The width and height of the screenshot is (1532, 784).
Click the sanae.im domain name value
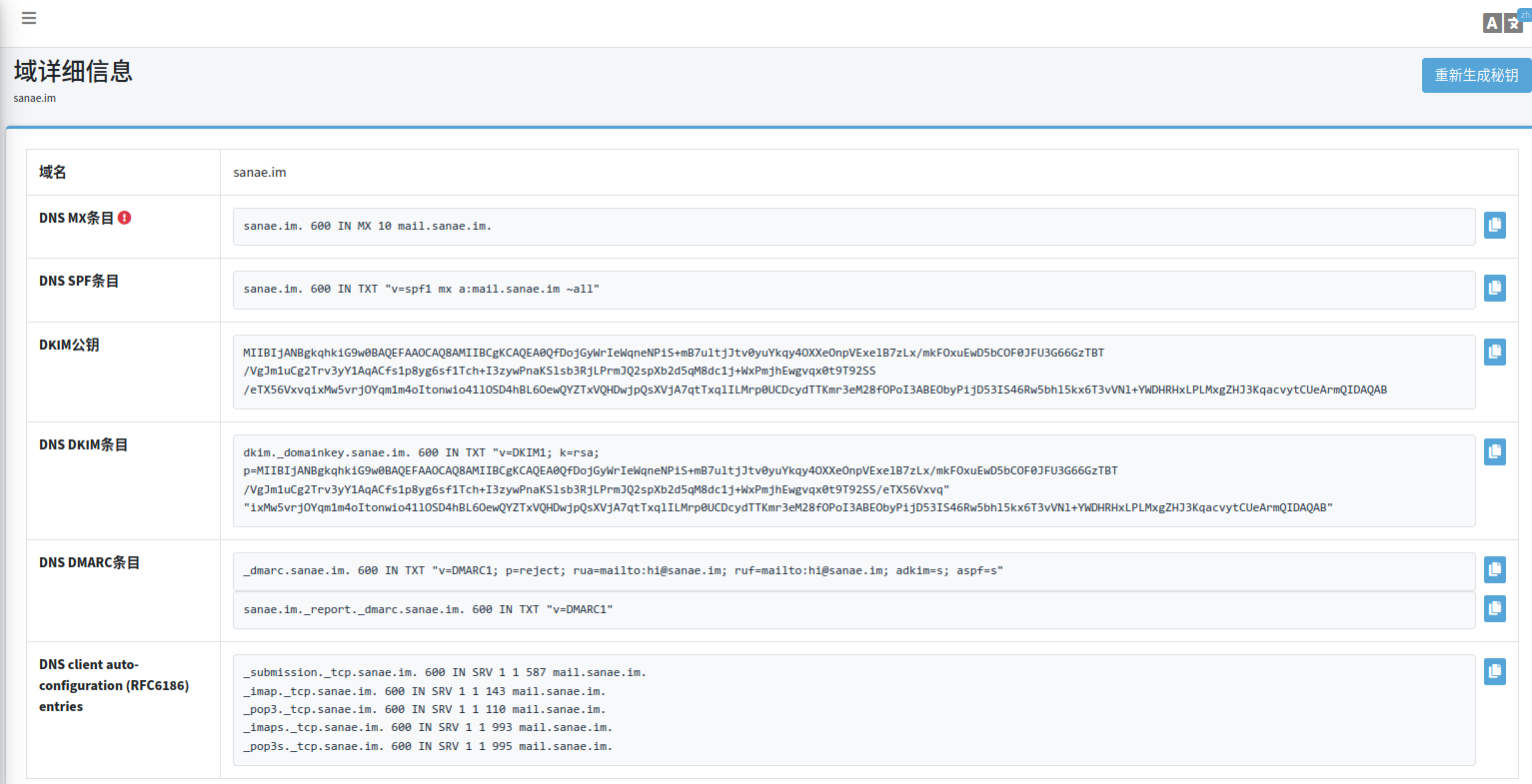coord(260,173)
